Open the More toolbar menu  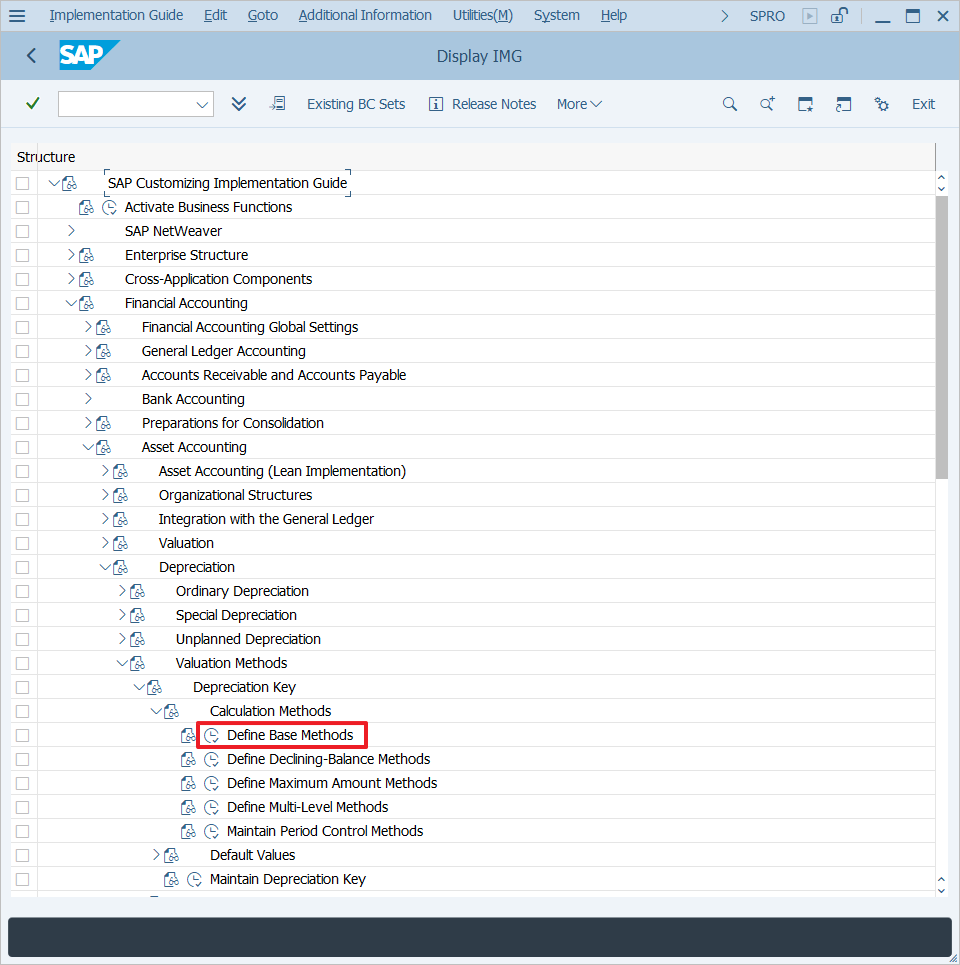(x=579, y=104)
